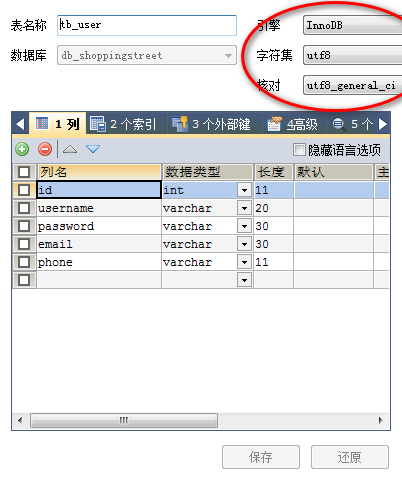Click length cell '11' for phone
Screen dimensions: 402x481
(x=274, y=262)
